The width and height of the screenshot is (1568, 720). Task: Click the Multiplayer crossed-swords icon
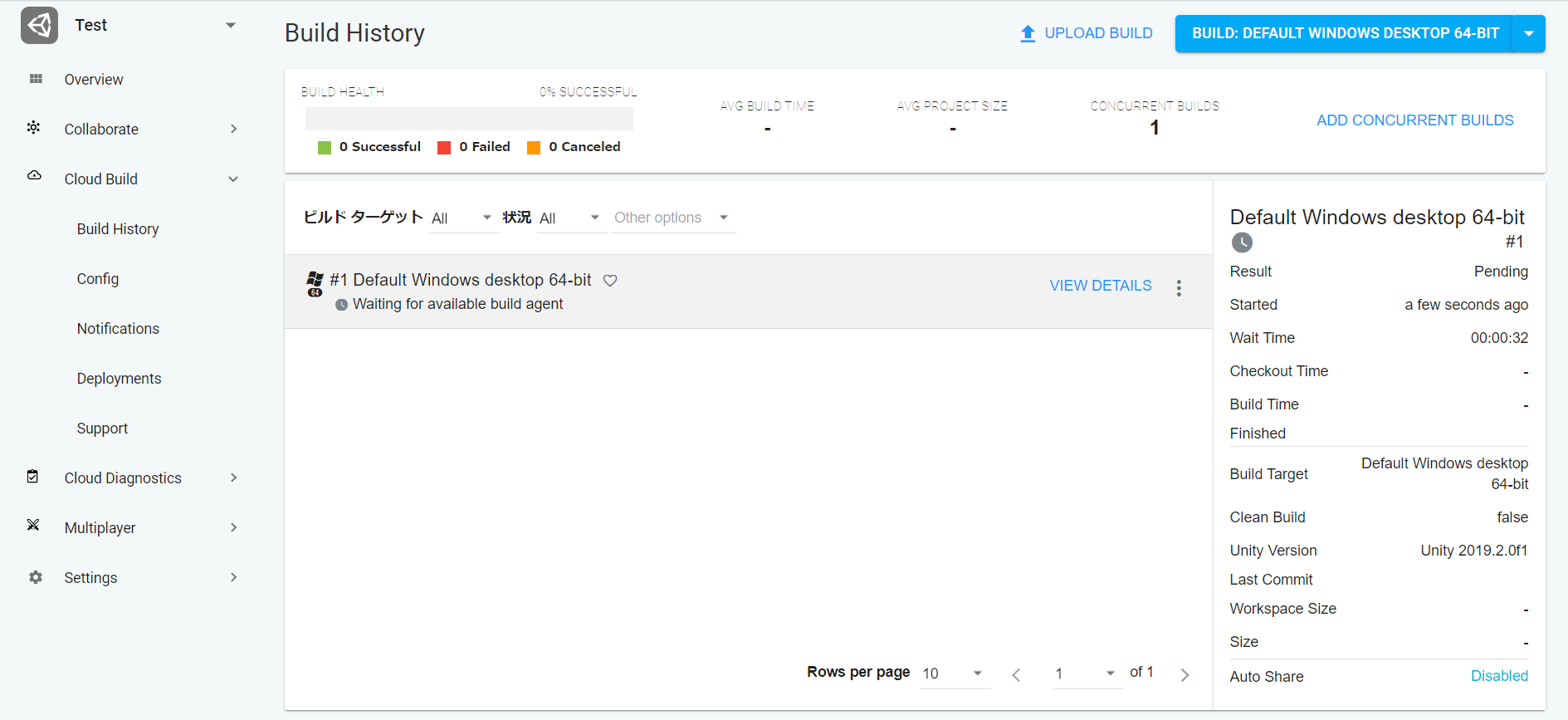[x=33, y=525]
